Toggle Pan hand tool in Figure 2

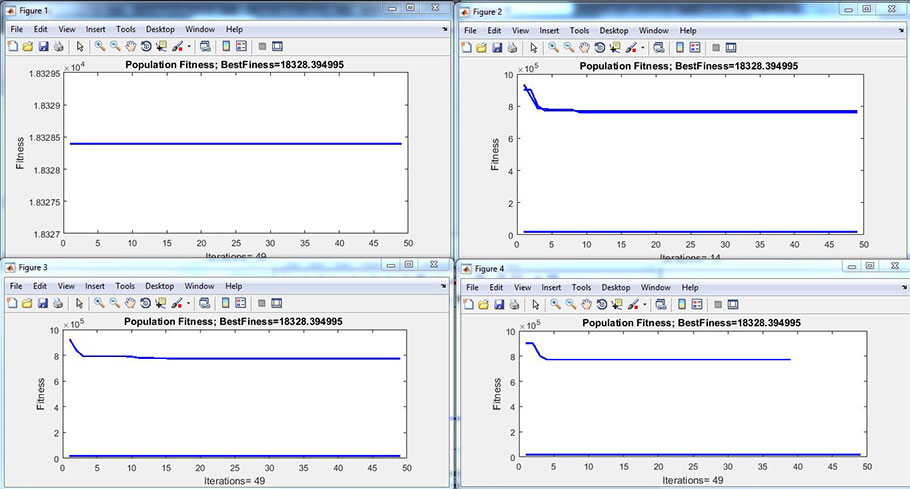[x=585, y=47]
